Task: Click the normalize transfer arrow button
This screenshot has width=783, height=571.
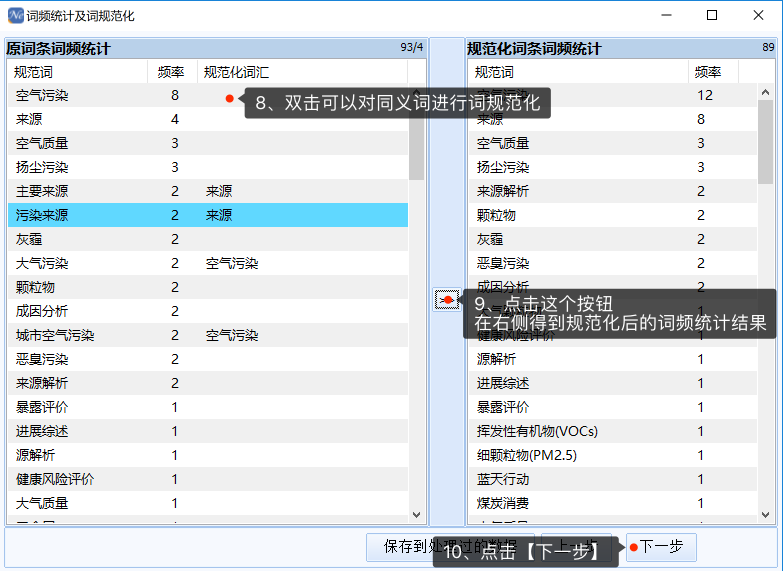Action: (446, 300)
